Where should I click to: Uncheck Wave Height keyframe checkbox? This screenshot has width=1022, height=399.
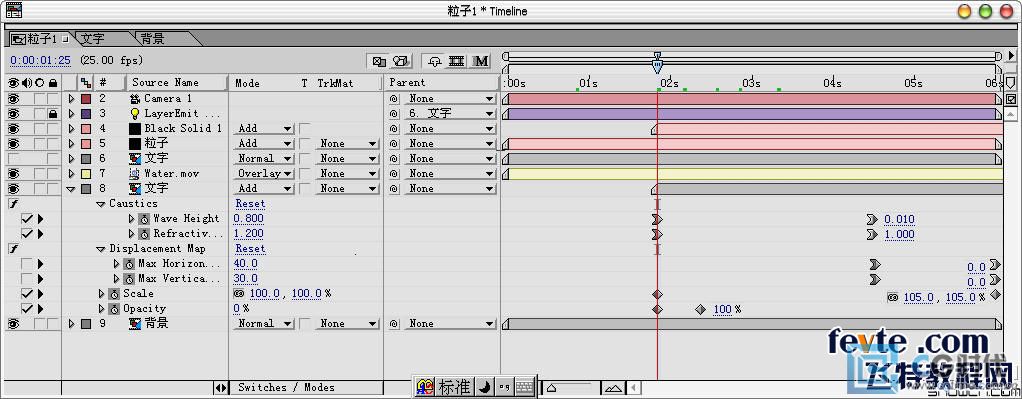coord(27,219)
